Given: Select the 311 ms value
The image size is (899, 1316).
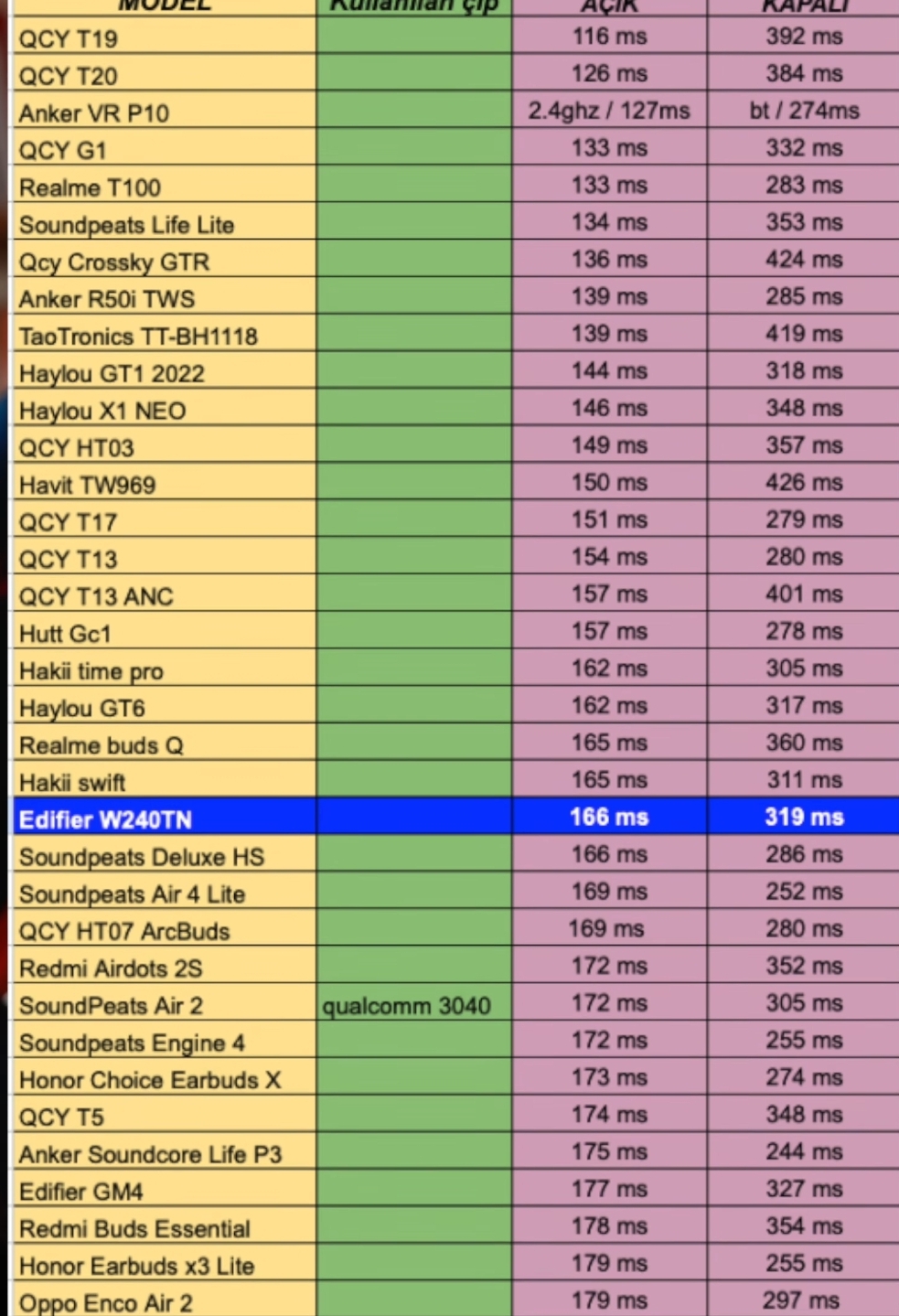Looking at the screenshot, I should point(804,780).
